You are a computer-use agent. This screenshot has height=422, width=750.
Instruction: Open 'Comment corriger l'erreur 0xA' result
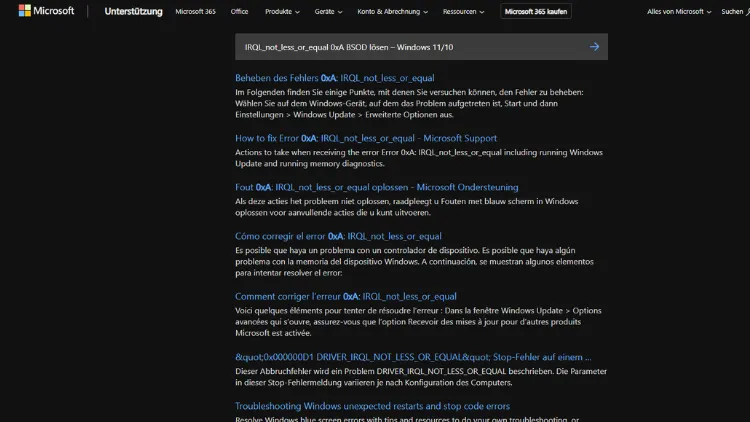coord(345,296)
